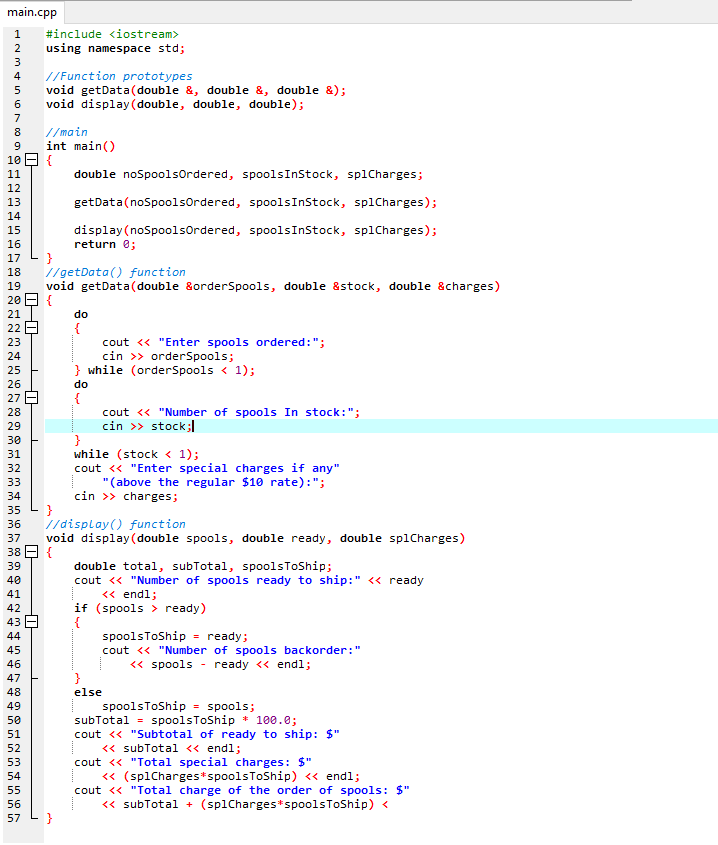The image size is (718, 845).
Task: Click the 'else' keyword on line 48
Action: [x=88, y=692]
